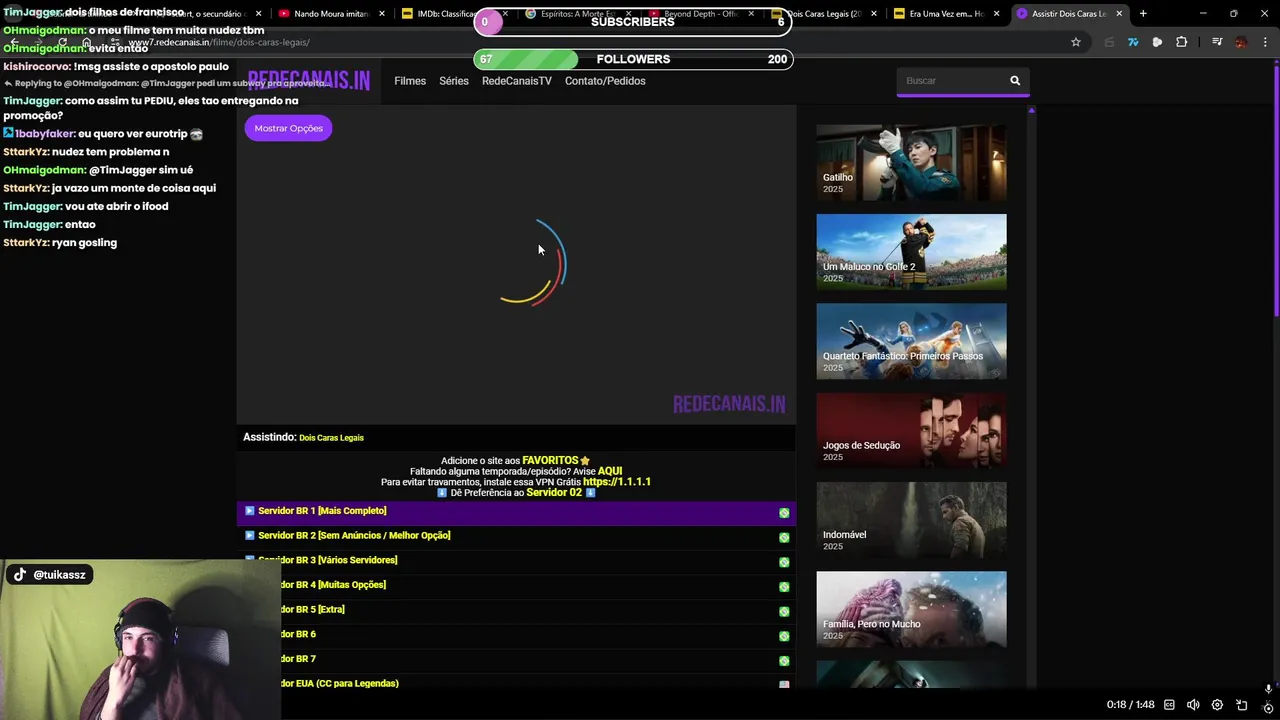This screenshot has width=1280, height=720.
Task: Open mini-player popout icon
Action: tap(1242, 705)
